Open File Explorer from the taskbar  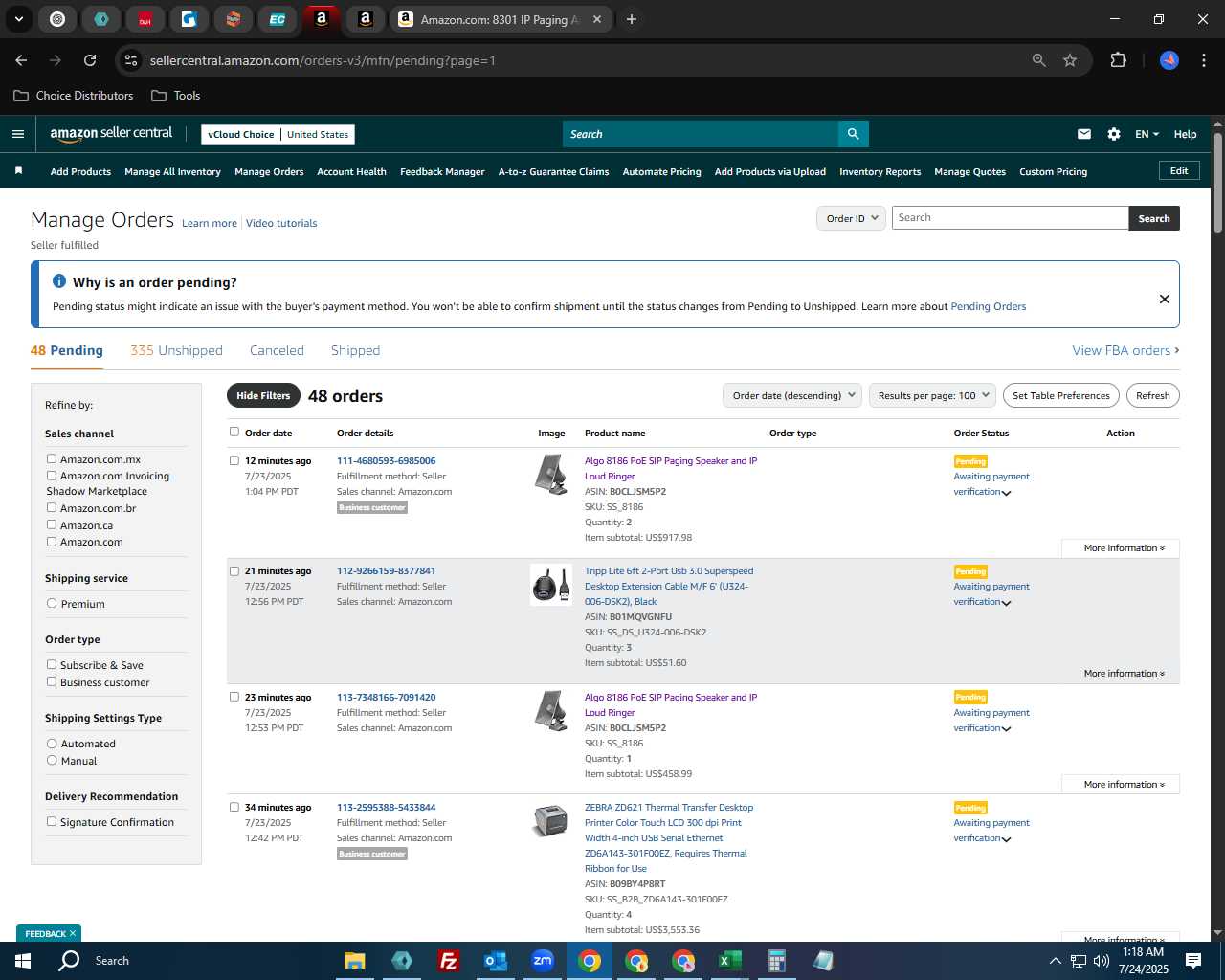coord(355,961)
